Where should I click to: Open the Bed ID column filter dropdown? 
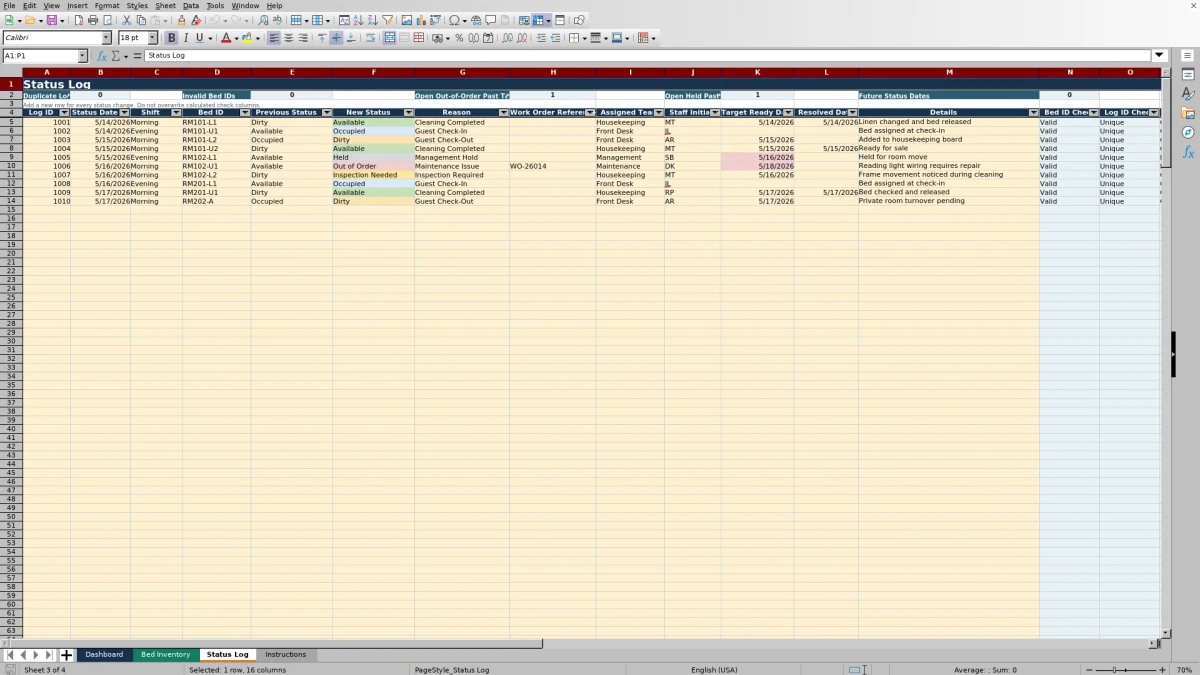click(245, 113)
